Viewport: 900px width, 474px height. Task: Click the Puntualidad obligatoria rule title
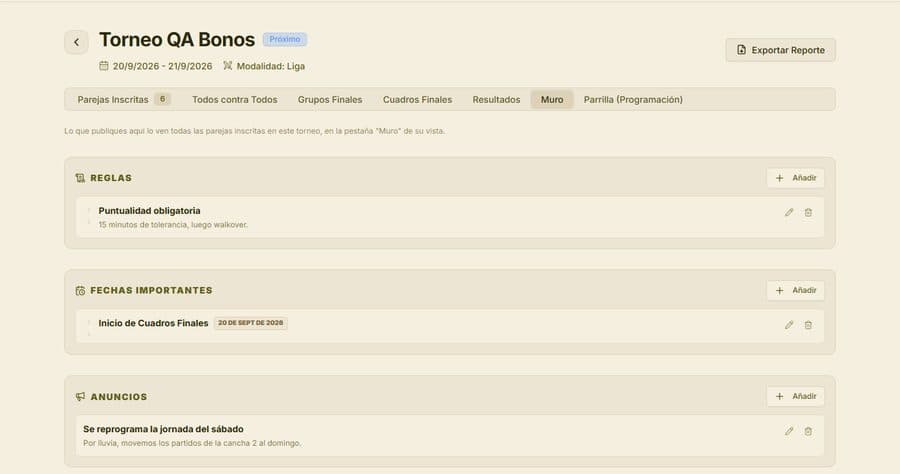click(149, 211)
